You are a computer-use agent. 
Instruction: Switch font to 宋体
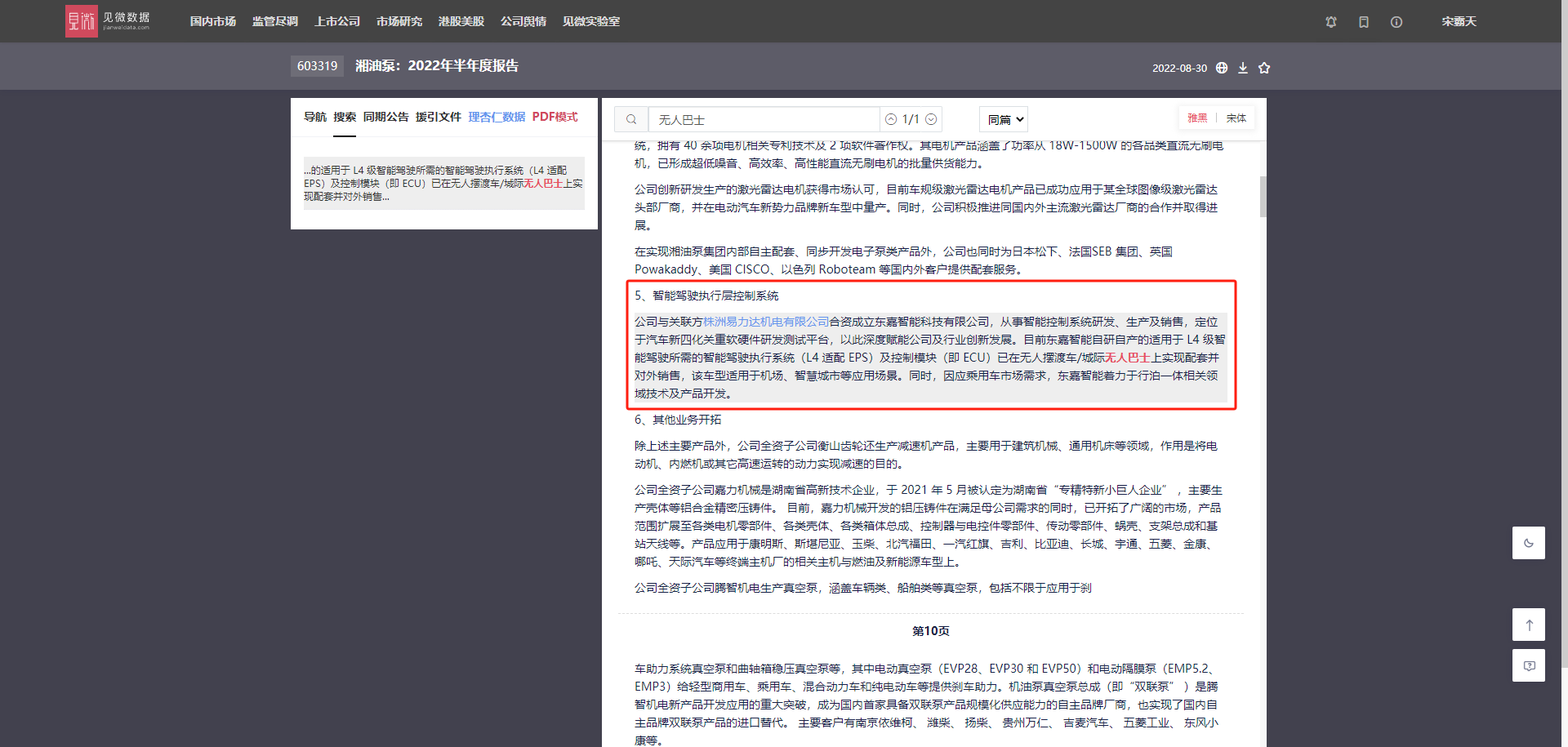click(x=1236, y=118)
